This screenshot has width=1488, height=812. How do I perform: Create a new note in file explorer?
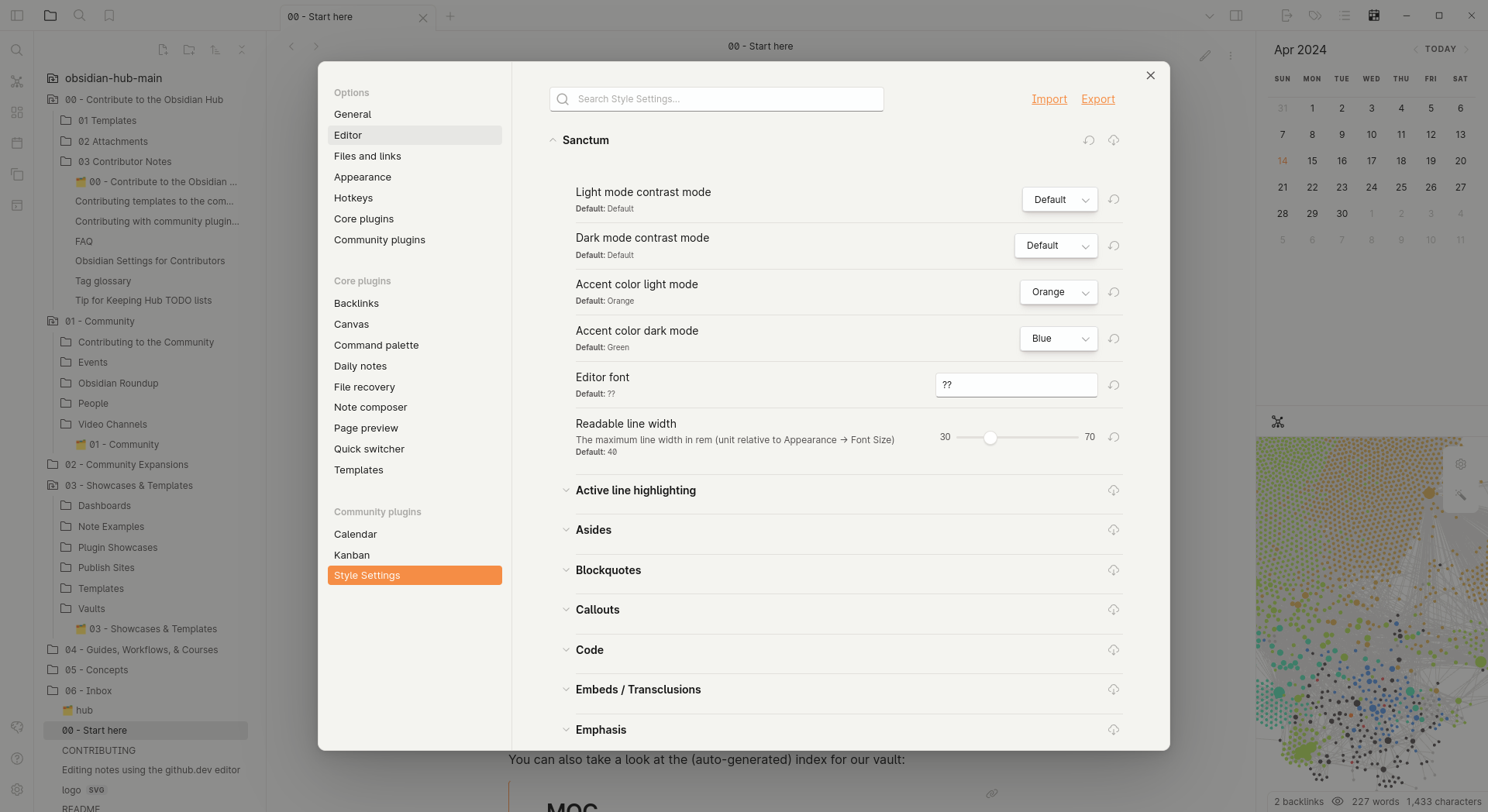click(x=163, y=50)
